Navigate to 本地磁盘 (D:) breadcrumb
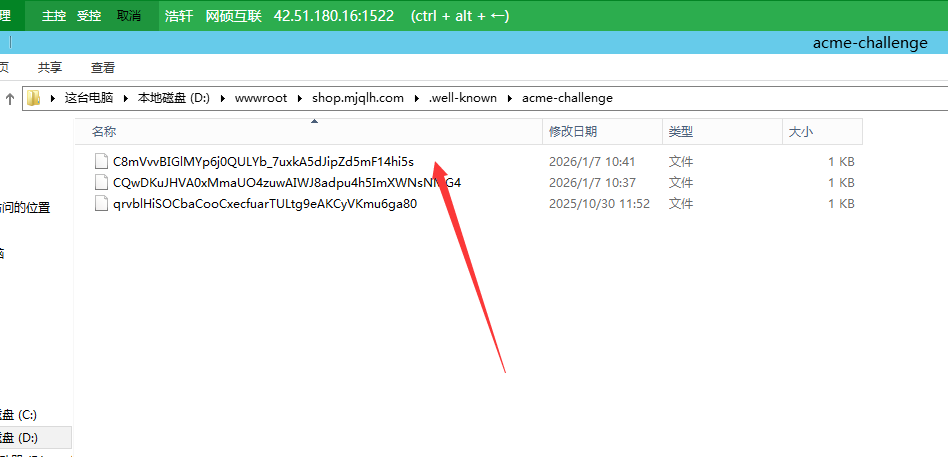 [174, 98]
